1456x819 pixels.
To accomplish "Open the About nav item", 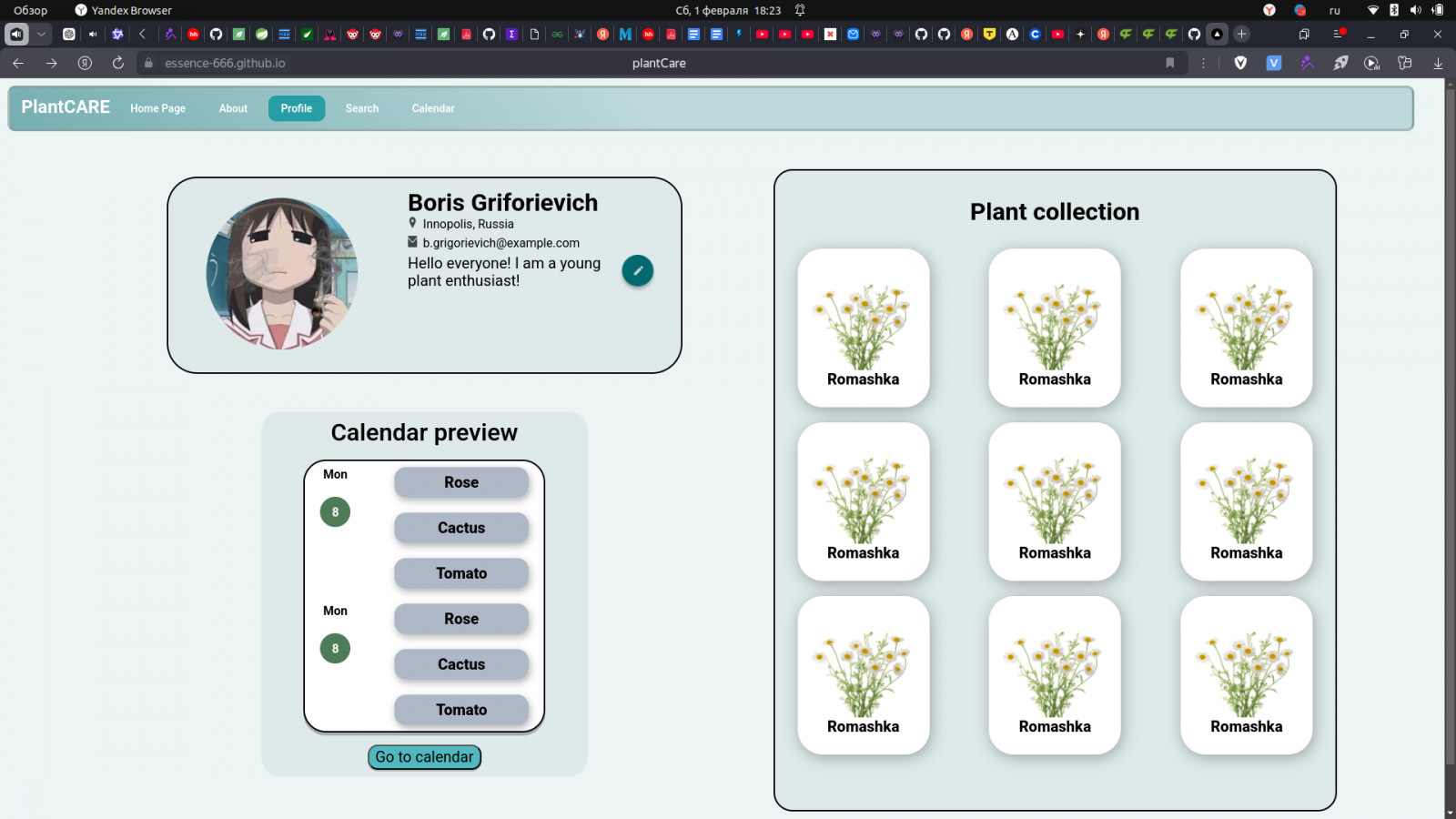I will [x=233, y=108].
